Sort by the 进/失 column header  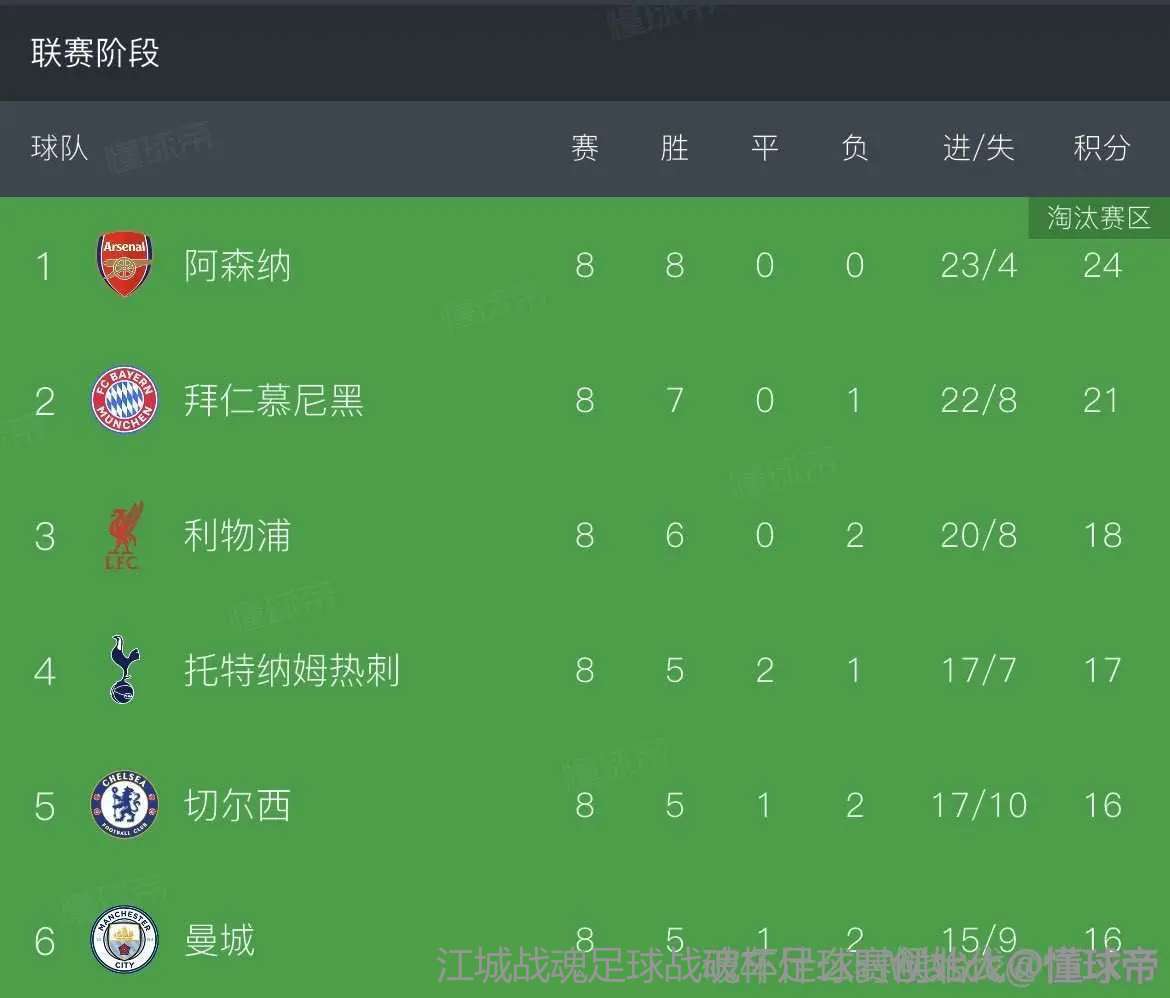coord(978,149)
